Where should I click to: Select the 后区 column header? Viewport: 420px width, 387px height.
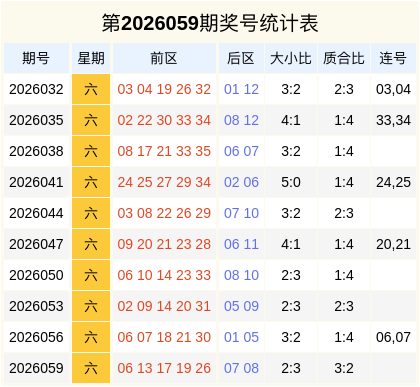(x=241, y=58)
